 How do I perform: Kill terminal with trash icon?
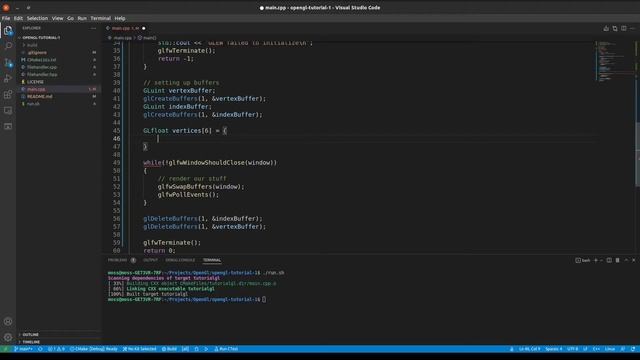(x=618, y=260)
